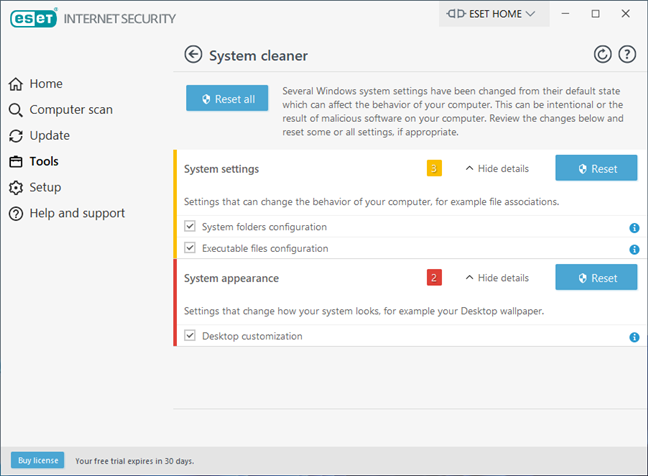
Task: Maximize the ESET window
Action: pyautogui.click(x=595, y=14)
